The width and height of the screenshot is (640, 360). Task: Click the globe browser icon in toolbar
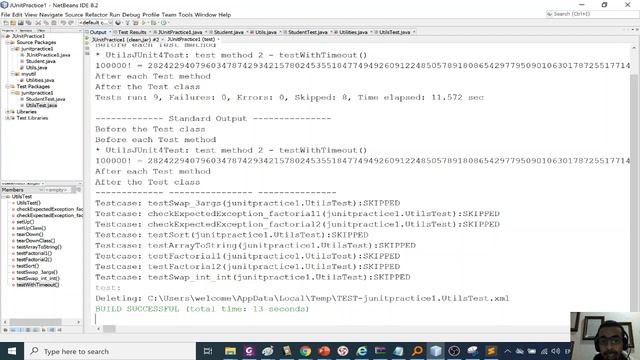click(118, 23)
